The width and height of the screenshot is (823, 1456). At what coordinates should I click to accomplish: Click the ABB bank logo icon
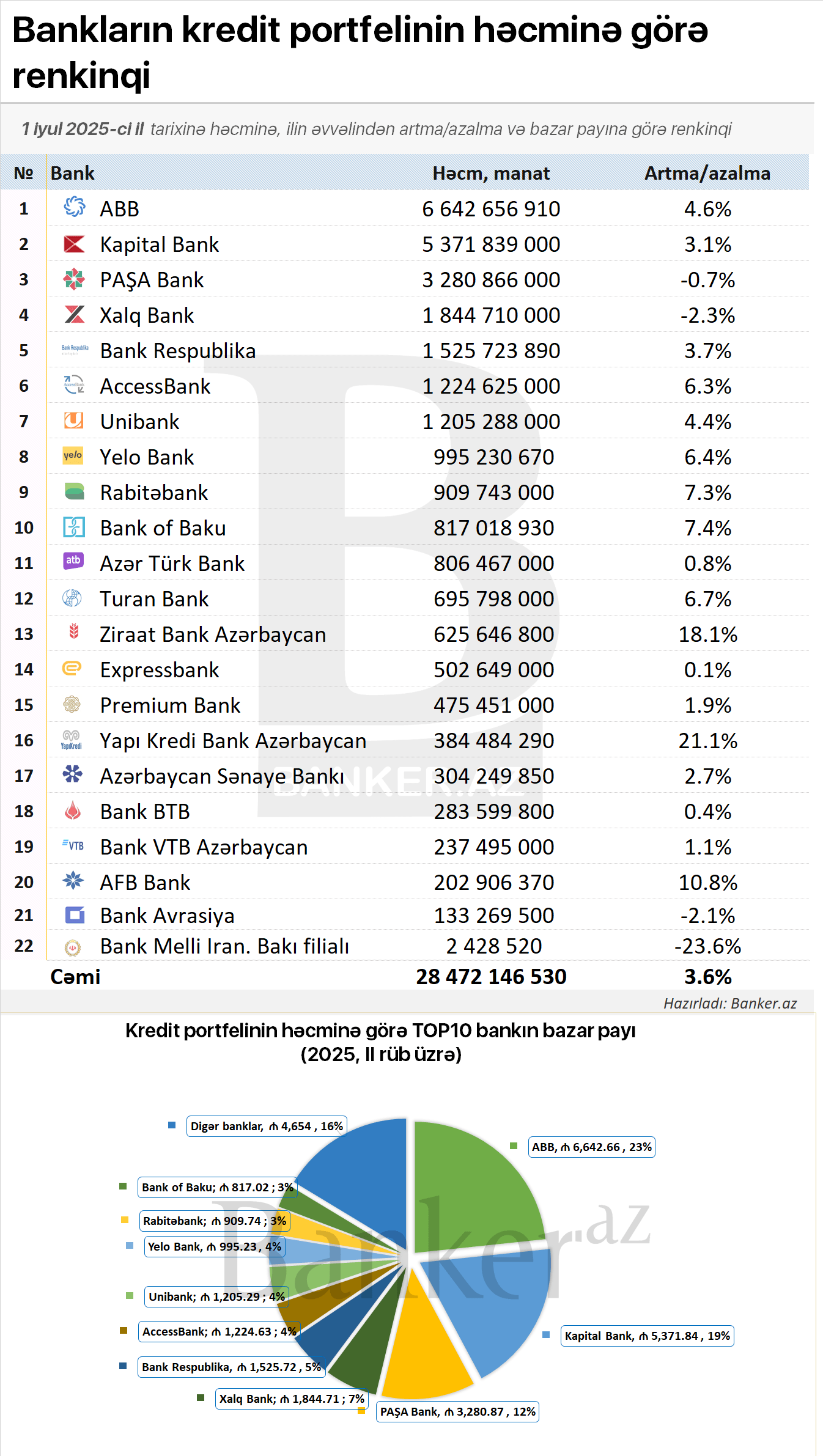click(x=74, y=207)
